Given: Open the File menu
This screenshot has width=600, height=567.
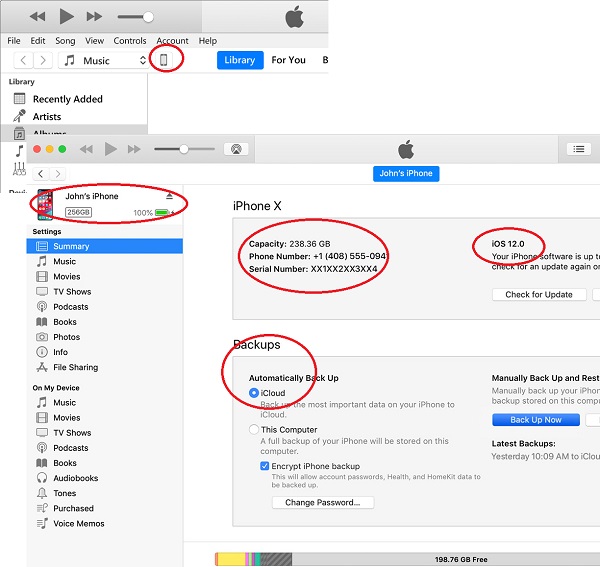Looking at the screenshot, I should coord(14,41).
